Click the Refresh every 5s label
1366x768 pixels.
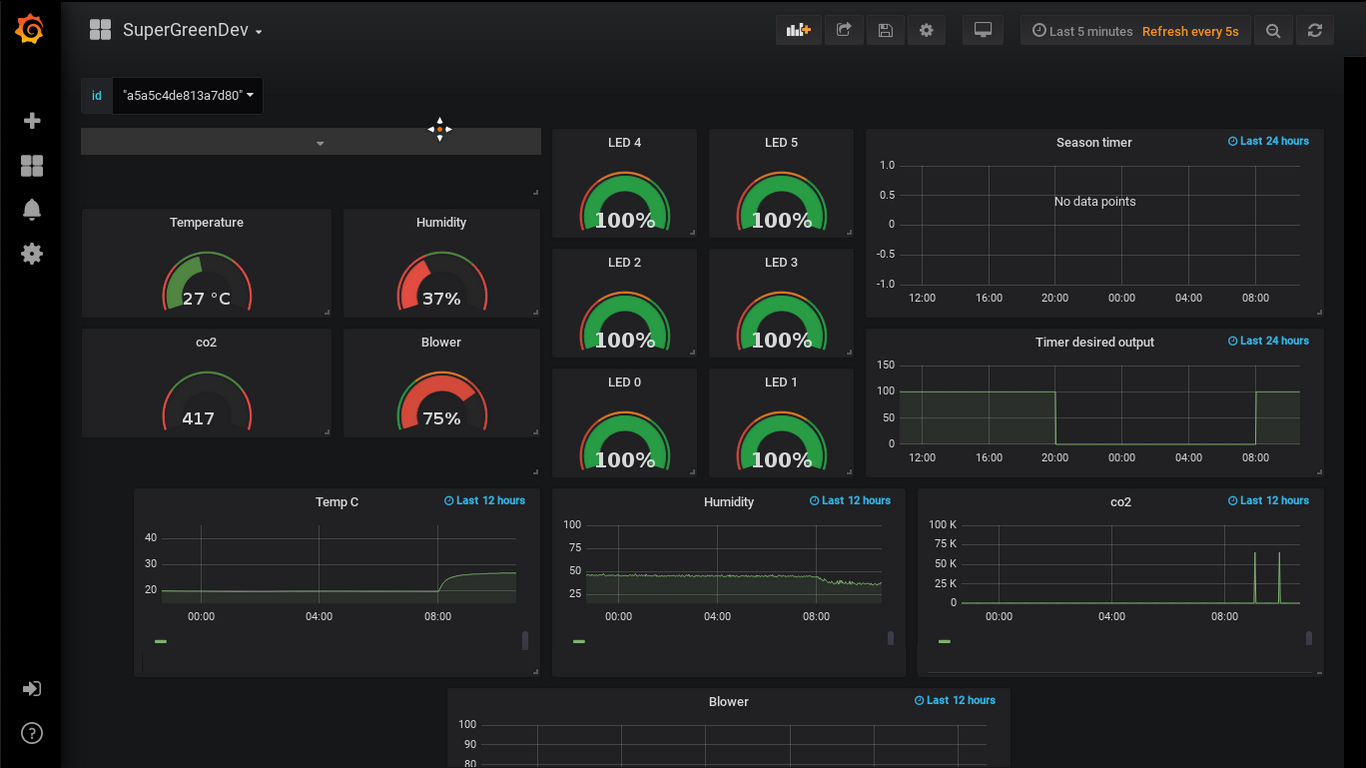(x=1190, y=32)
